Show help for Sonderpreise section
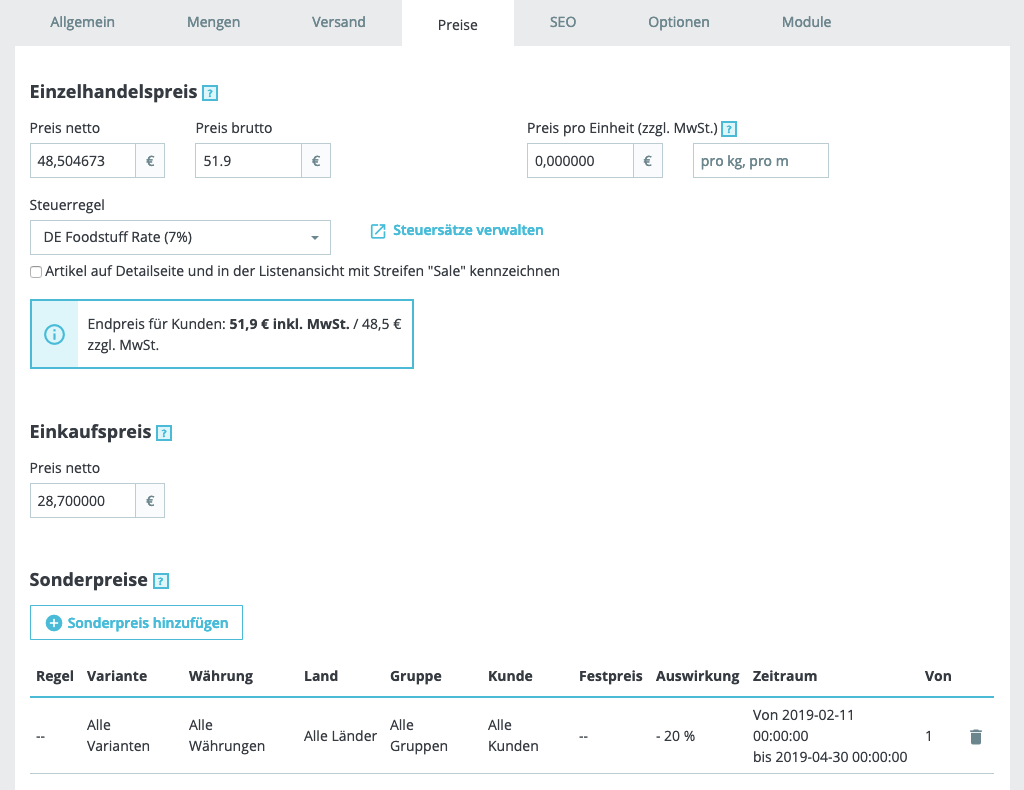This screenshot has width=1024, height=790. 161,581
